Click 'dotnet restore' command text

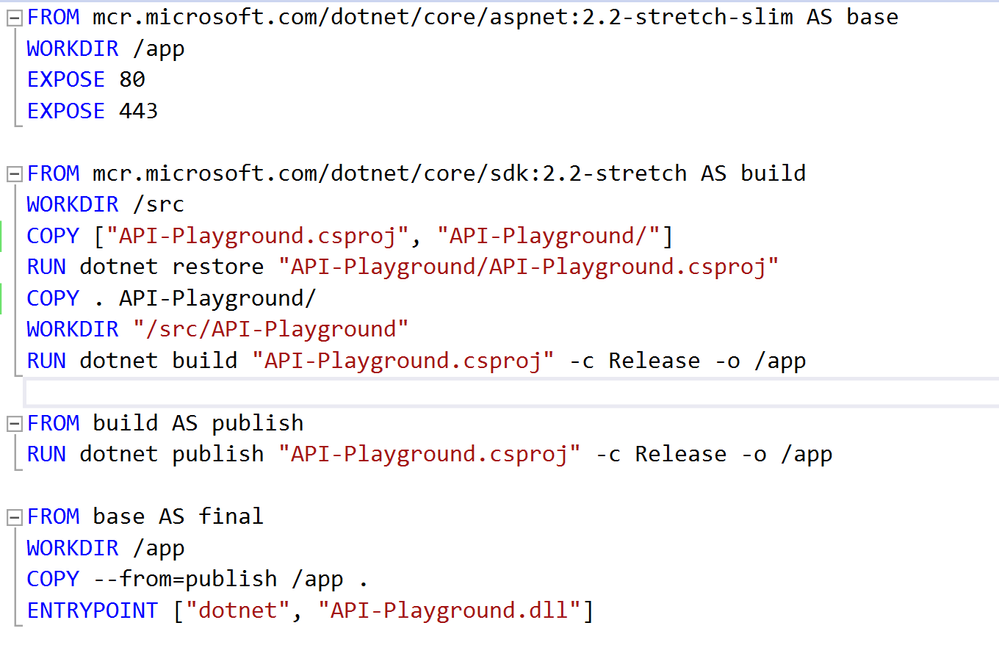(x=172, y=267)
